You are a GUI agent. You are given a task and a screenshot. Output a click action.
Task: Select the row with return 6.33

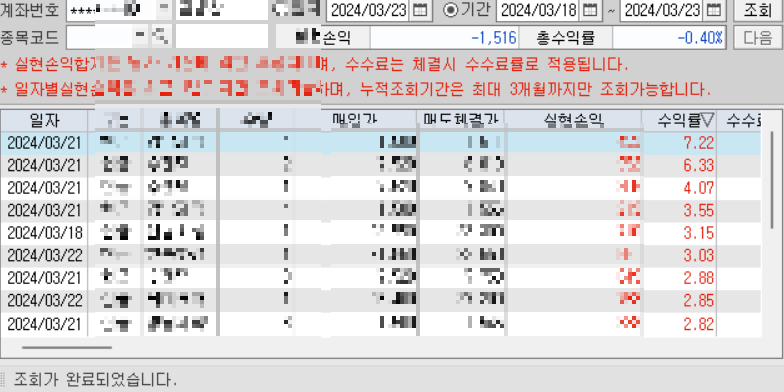[x=381, y=164]
